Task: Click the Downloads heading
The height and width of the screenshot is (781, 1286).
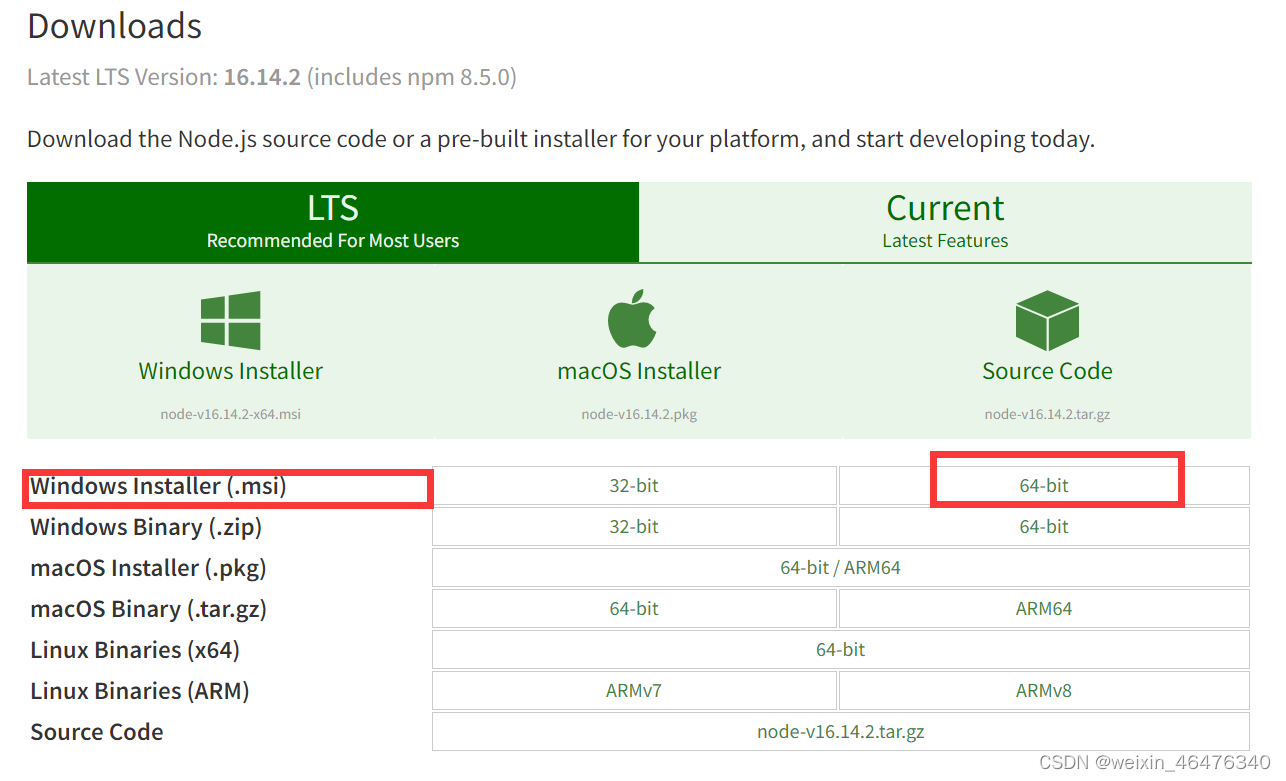Action: (x=115, y=26)
